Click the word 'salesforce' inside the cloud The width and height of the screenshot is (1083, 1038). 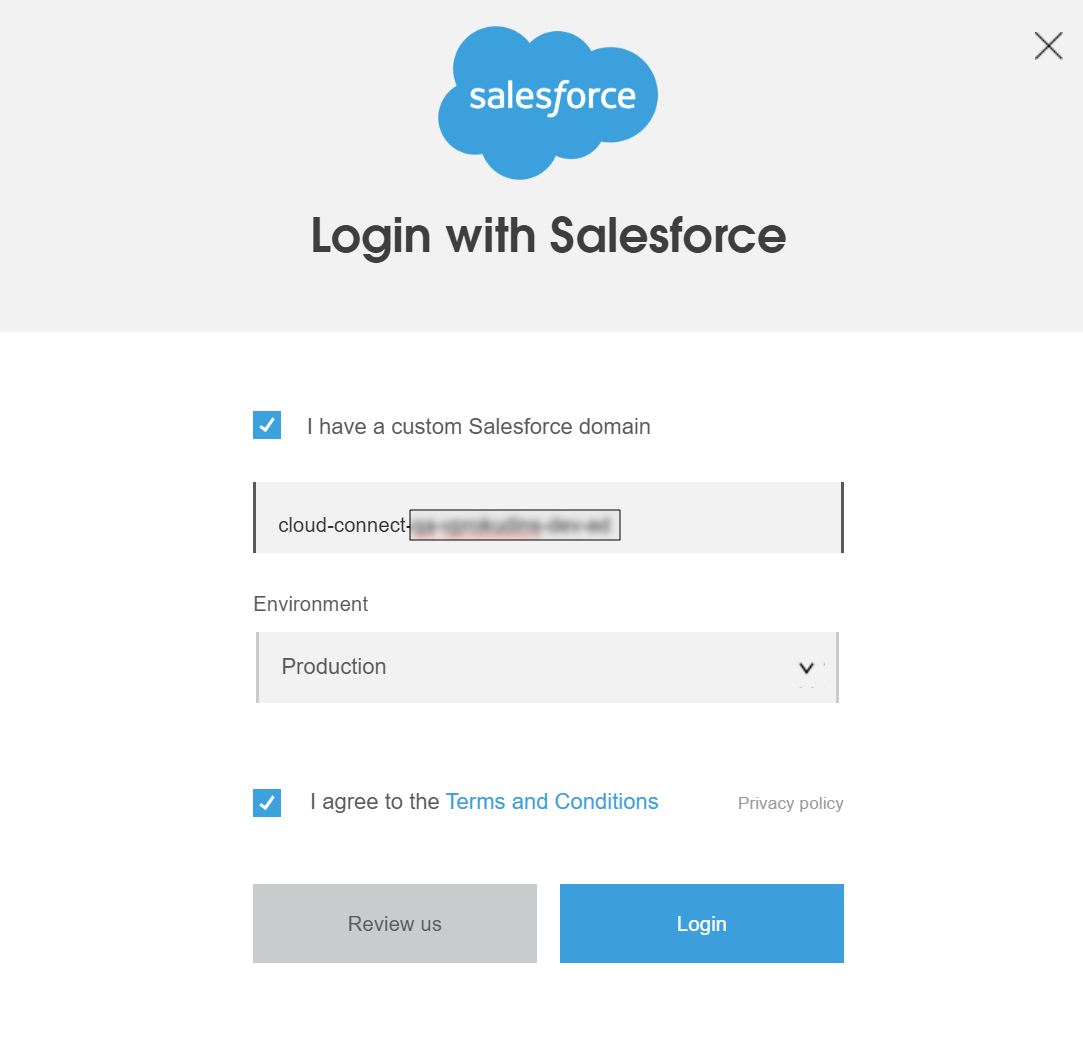tap(552, 97)
